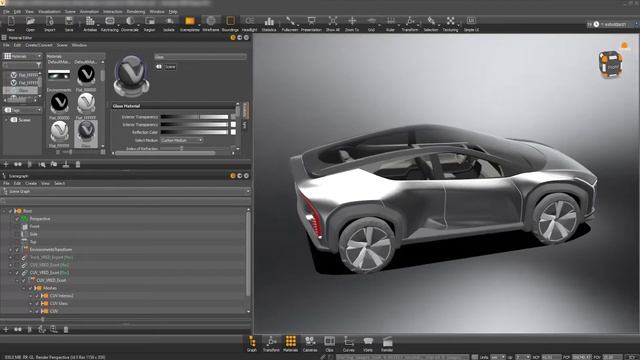Open the Animation menu
The image size is (640, 360).
(89, 11)
